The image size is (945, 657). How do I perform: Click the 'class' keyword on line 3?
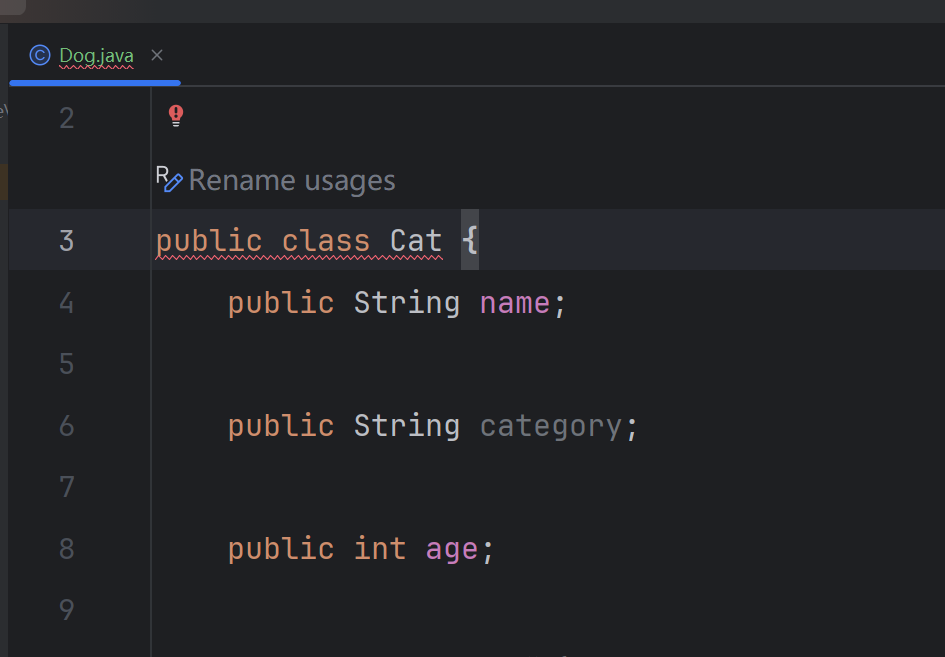[x=326, y=241]
